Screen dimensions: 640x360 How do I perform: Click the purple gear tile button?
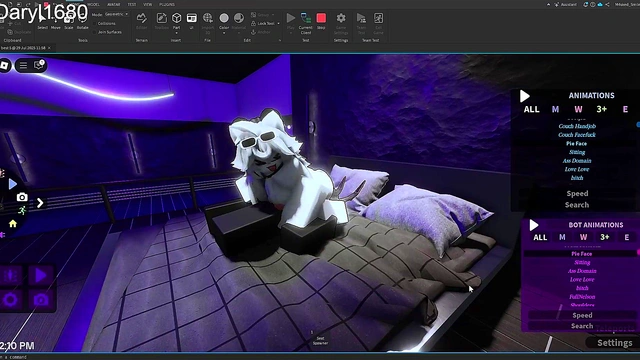click(11, 300)
